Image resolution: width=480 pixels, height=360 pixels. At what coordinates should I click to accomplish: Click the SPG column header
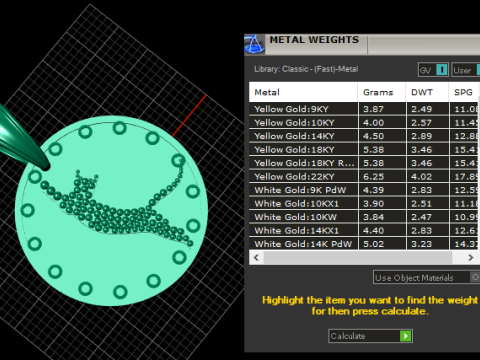tap(464, 92)
